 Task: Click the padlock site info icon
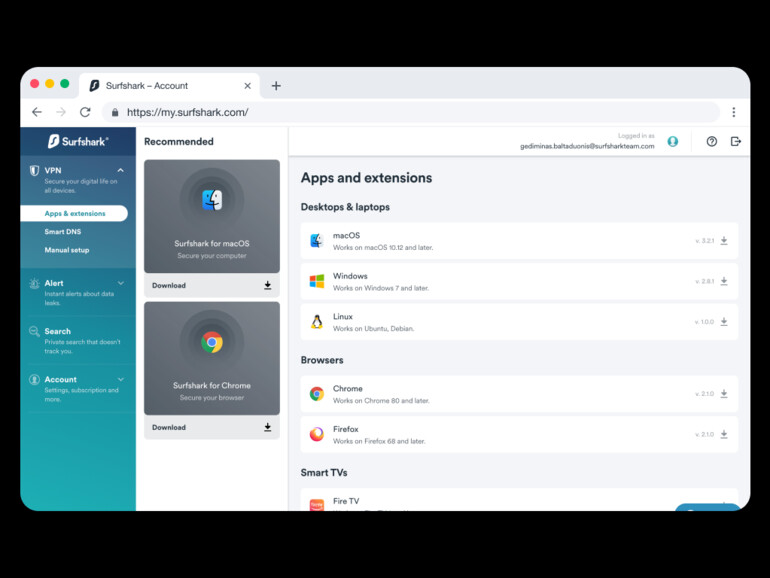(x=115, y=112)
